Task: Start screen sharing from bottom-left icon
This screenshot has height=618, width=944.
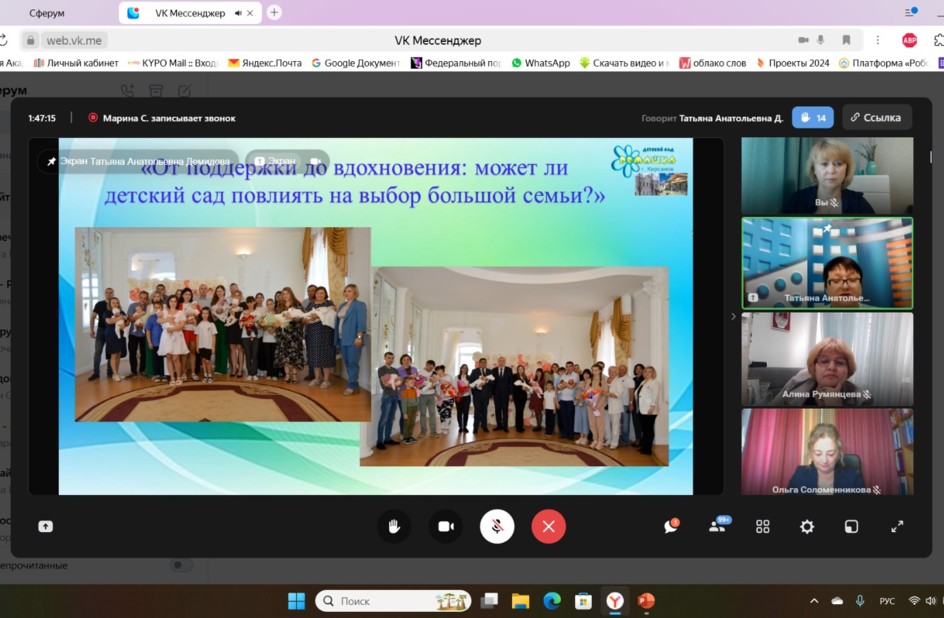Action: tap(45, 527)
